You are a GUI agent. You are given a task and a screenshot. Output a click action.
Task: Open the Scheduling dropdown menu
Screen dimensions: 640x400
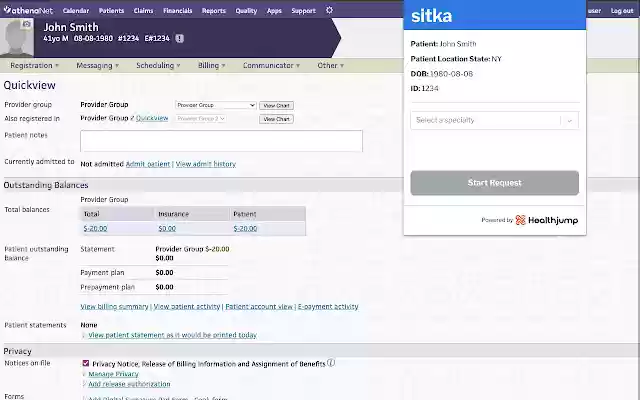click(158, 65)
